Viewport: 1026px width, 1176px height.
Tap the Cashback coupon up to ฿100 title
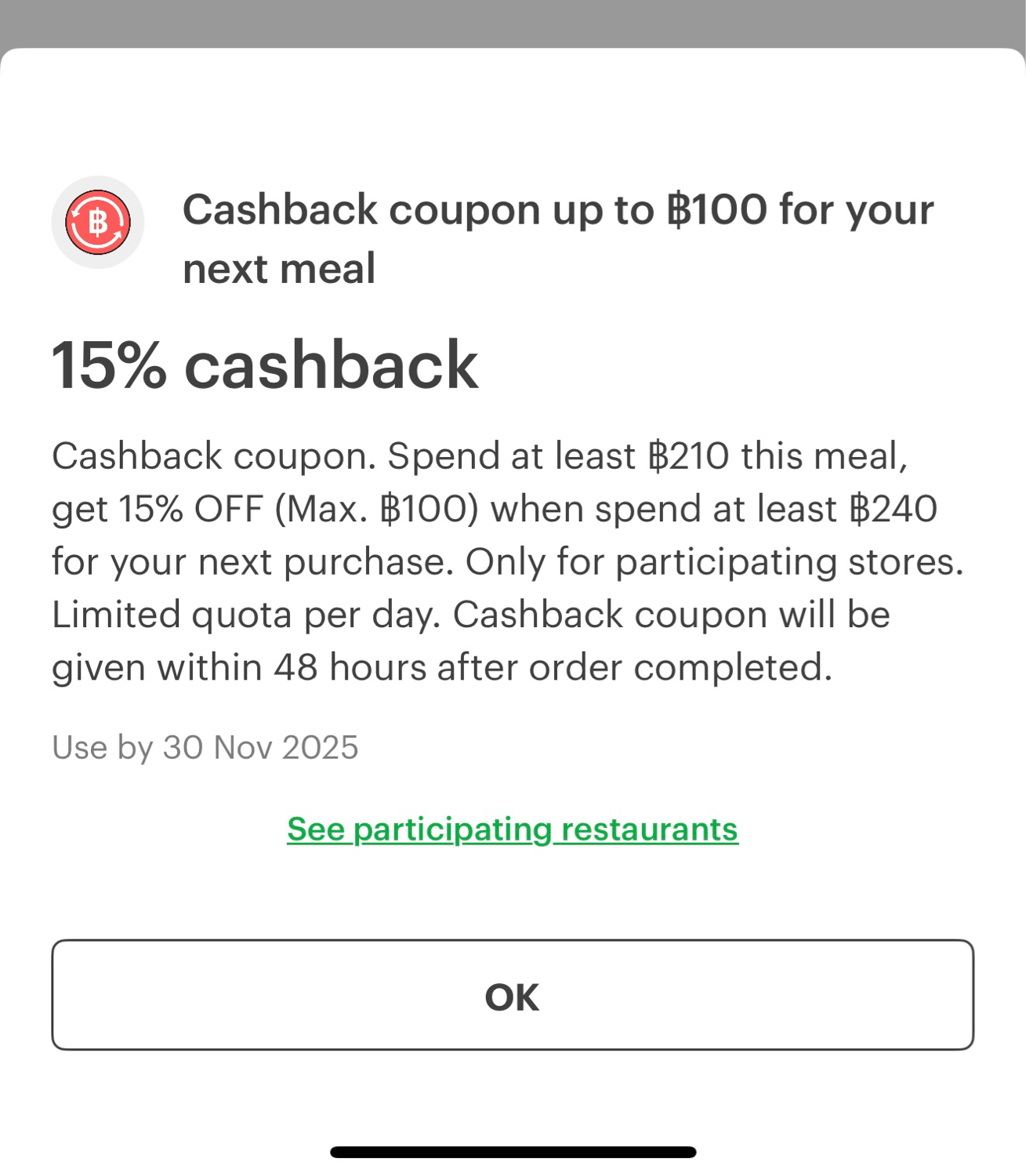point(558,239)
